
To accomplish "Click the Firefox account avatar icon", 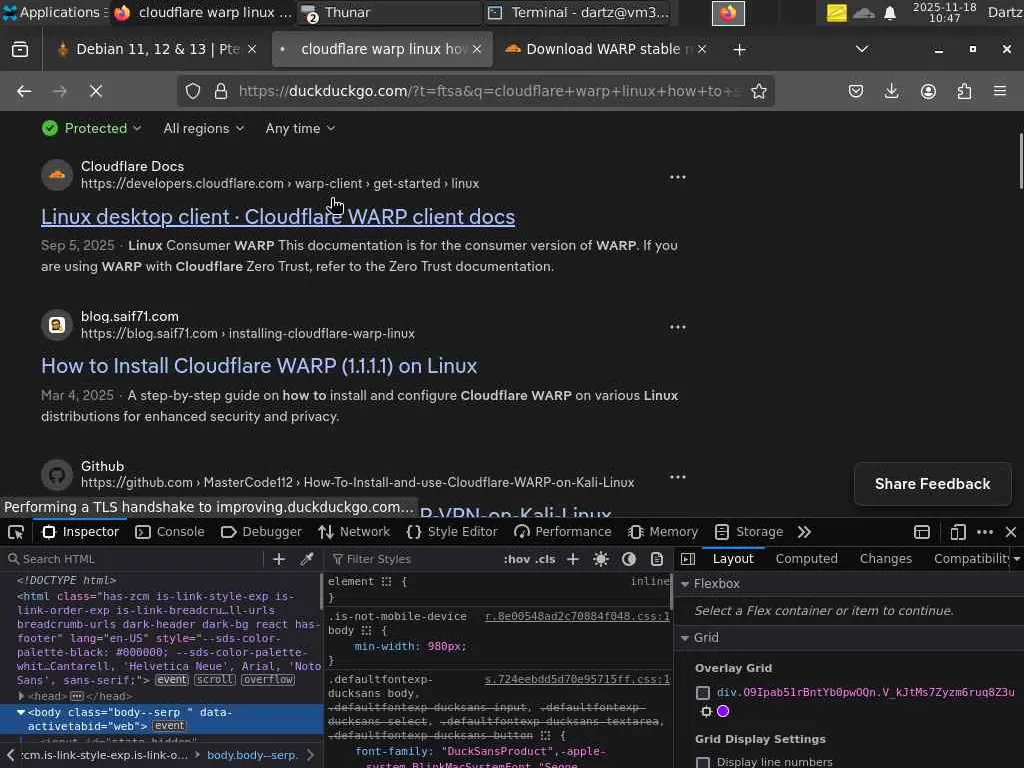I will (x=928, y=91).
